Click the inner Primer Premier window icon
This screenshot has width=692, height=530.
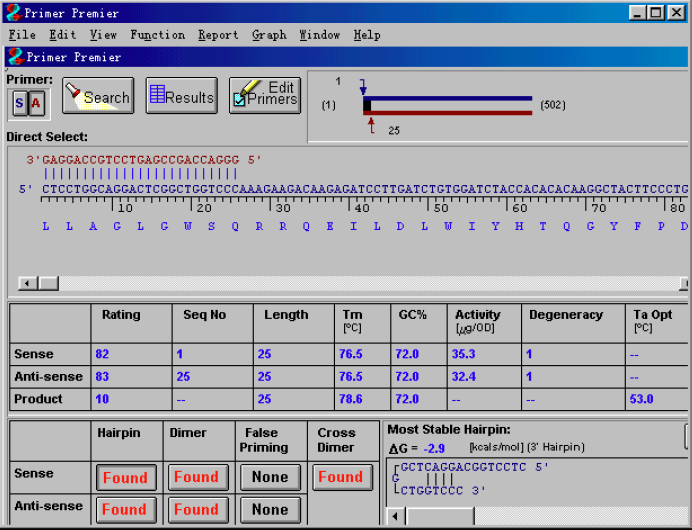[14, 57]
